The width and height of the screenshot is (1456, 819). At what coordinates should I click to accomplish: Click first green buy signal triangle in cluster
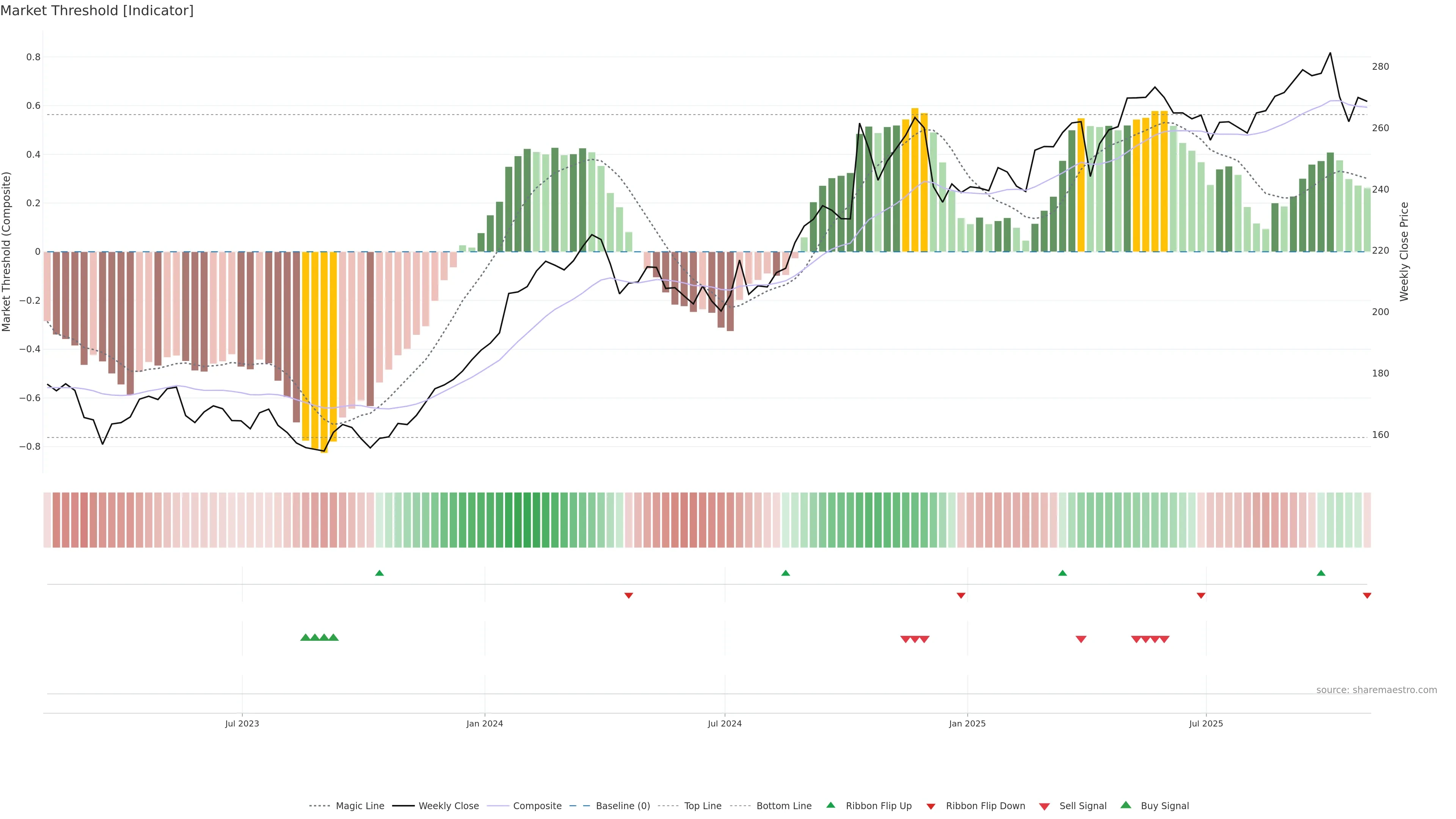coord(305,637)
